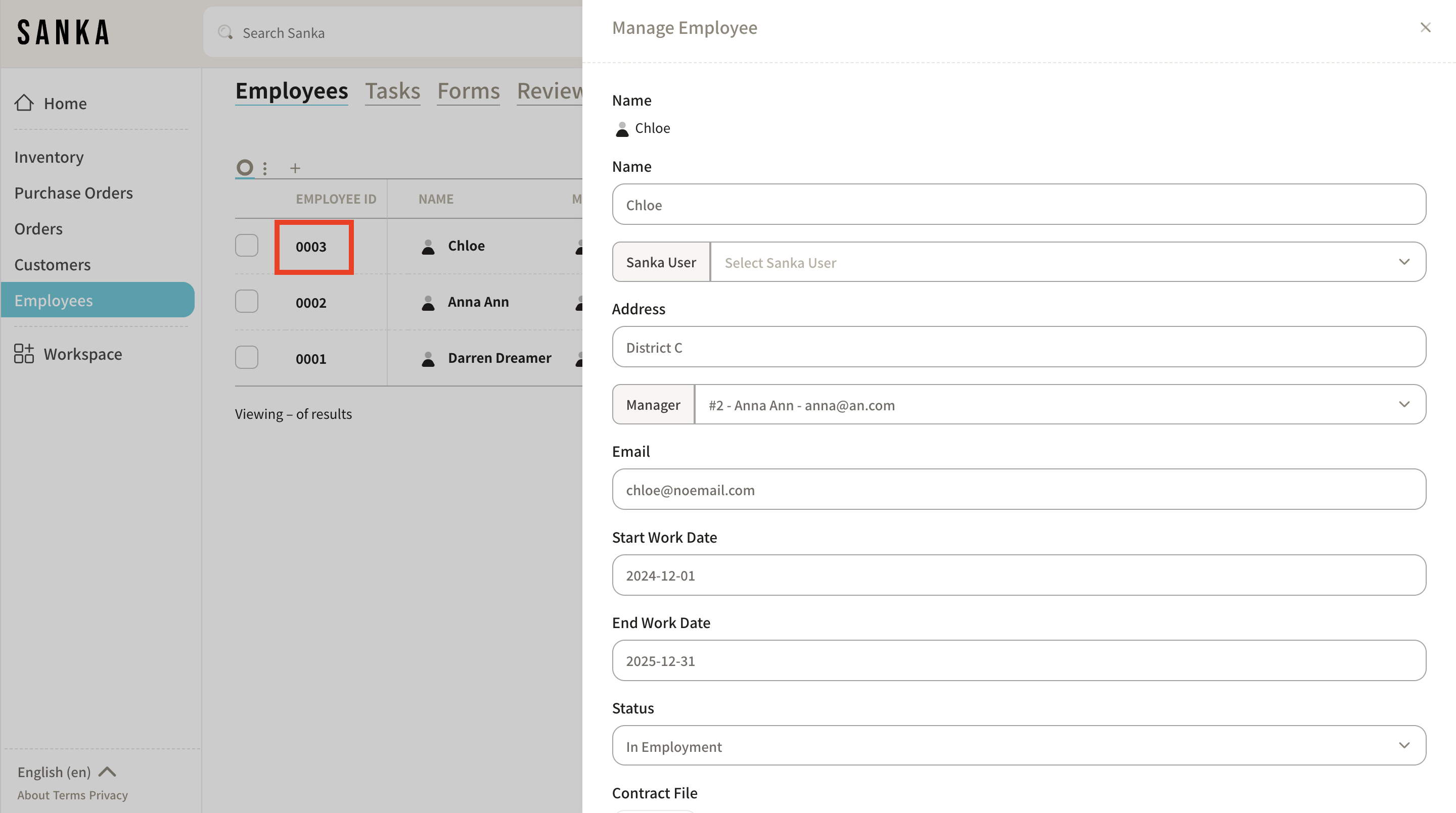Click the Sanka User label button
Viewport: 1456px width, 813px height.
[x=661, y=262]
